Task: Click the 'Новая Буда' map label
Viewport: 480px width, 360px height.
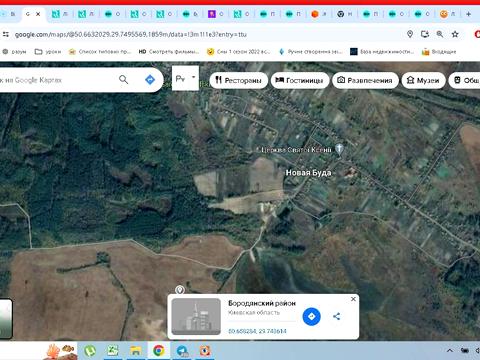Action: click(308, 173)
